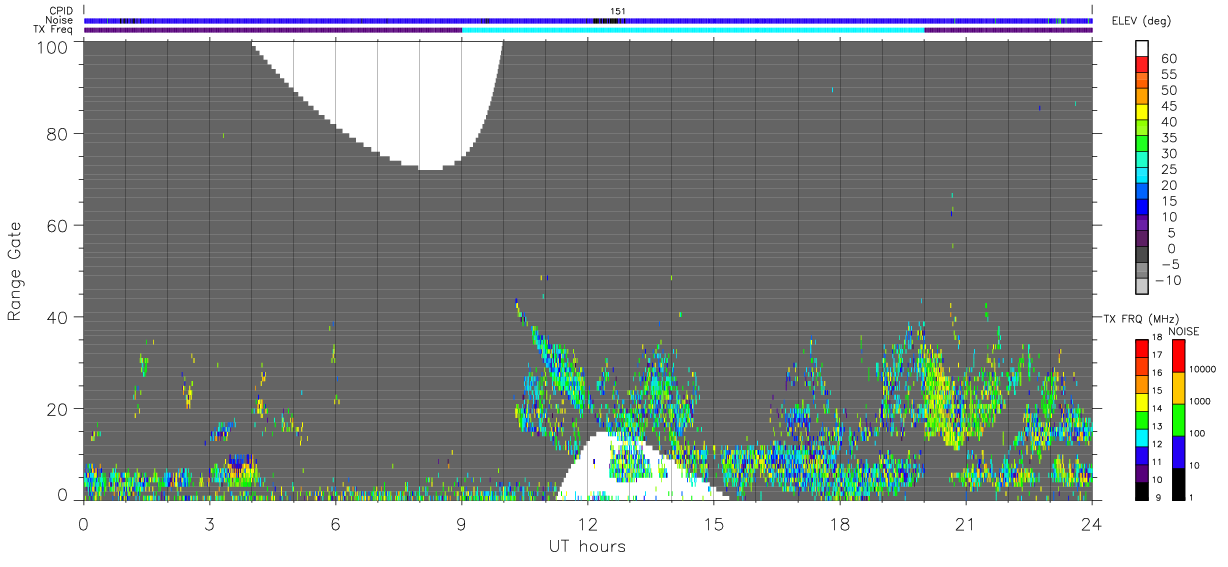Click the Range Gate tick label 40
This screenshot has height=567, width=1228.
point(57,317)
